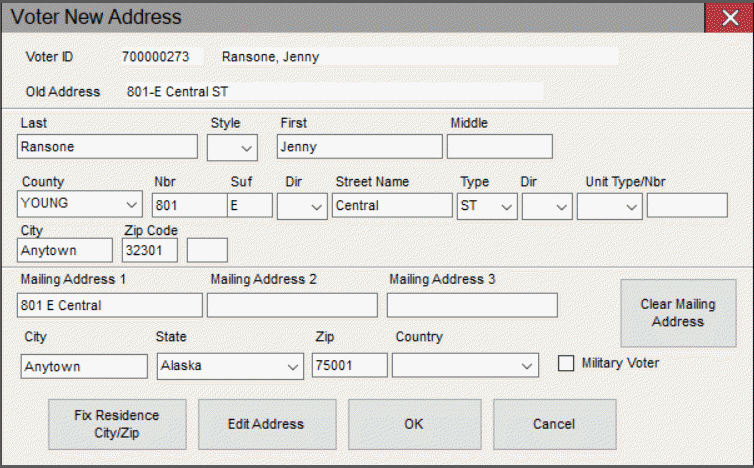Close the Voter New Address dialog
The height and width of the screenshot is (468, 754).
pos(729,18)
